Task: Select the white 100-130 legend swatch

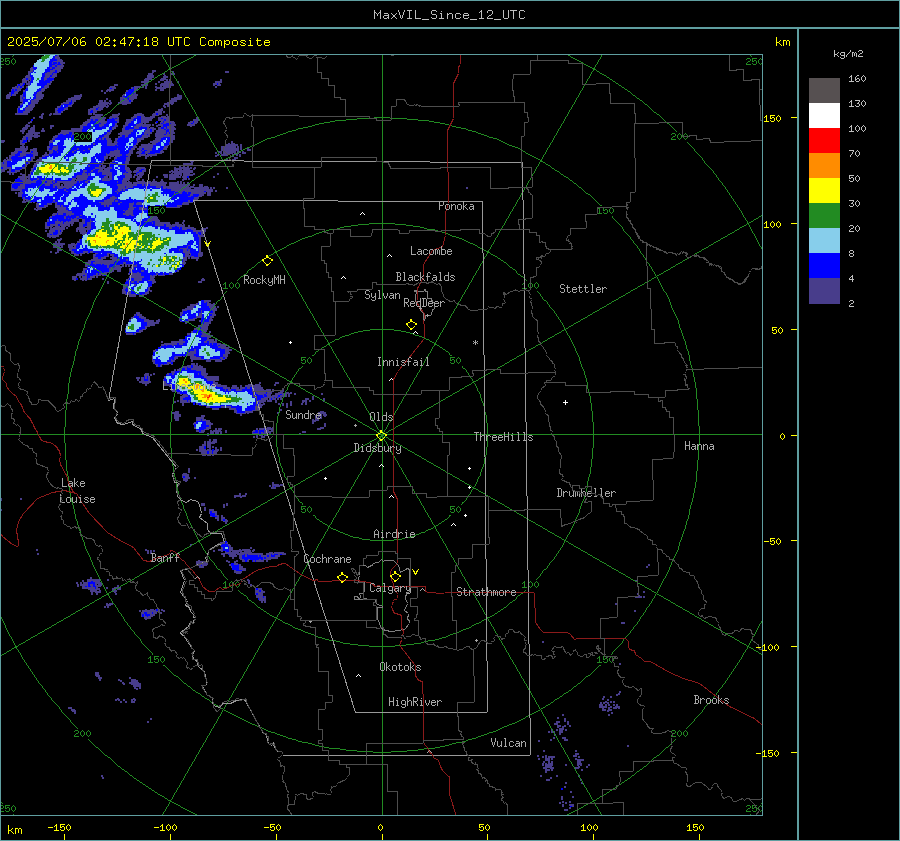Action: (x=824, y=115)
